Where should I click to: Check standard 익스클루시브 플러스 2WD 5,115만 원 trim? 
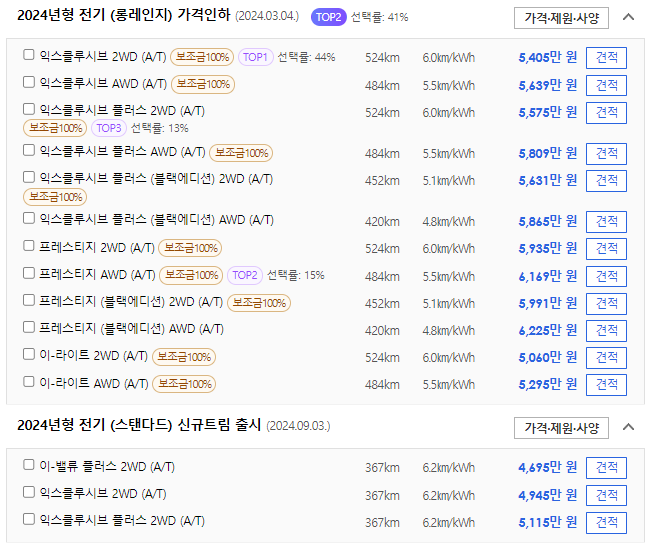coord(28,519)
